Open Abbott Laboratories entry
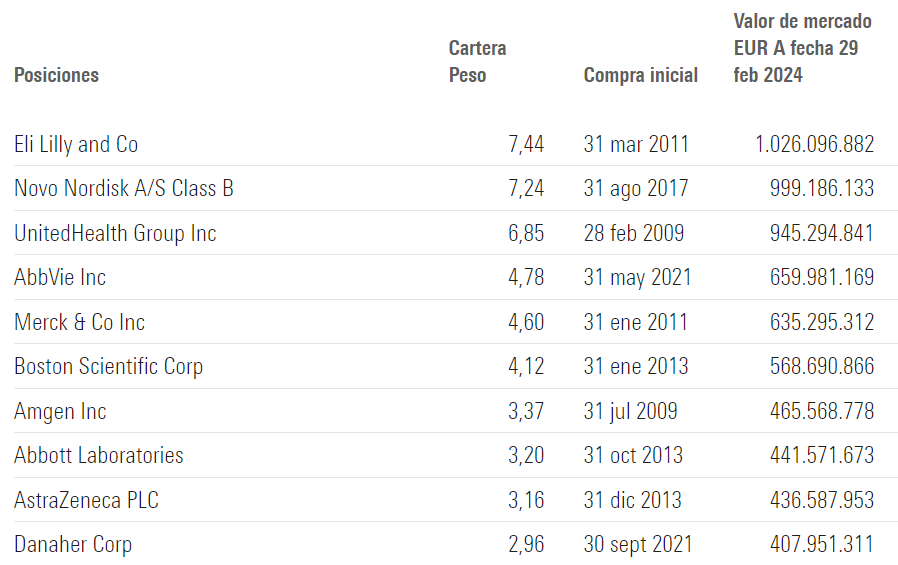Image resolution: width=898 pixels, height=565 pixels. point(99,455)
